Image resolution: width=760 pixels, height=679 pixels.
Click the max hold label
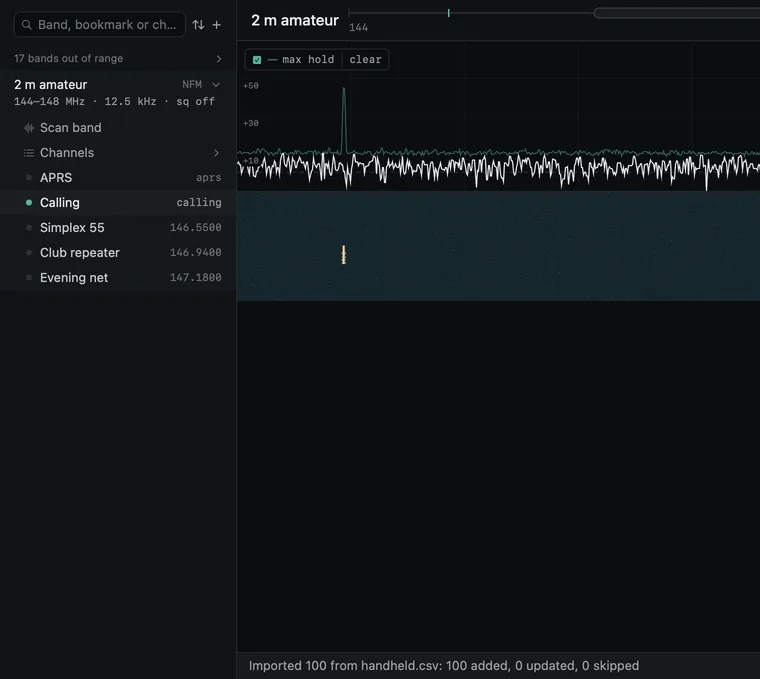[308, 60]
